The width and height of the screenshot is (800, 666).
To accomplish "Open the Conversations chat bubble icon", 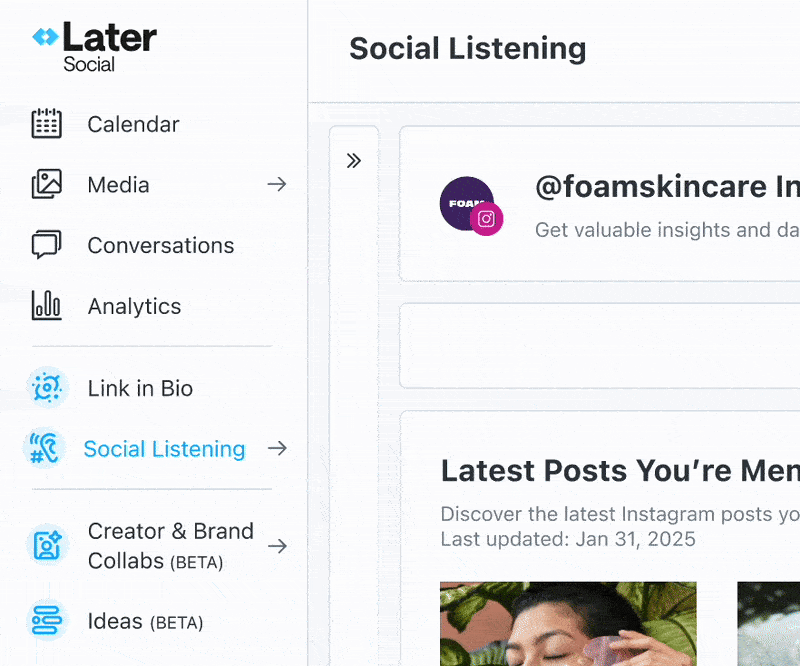I will point(46,244).
